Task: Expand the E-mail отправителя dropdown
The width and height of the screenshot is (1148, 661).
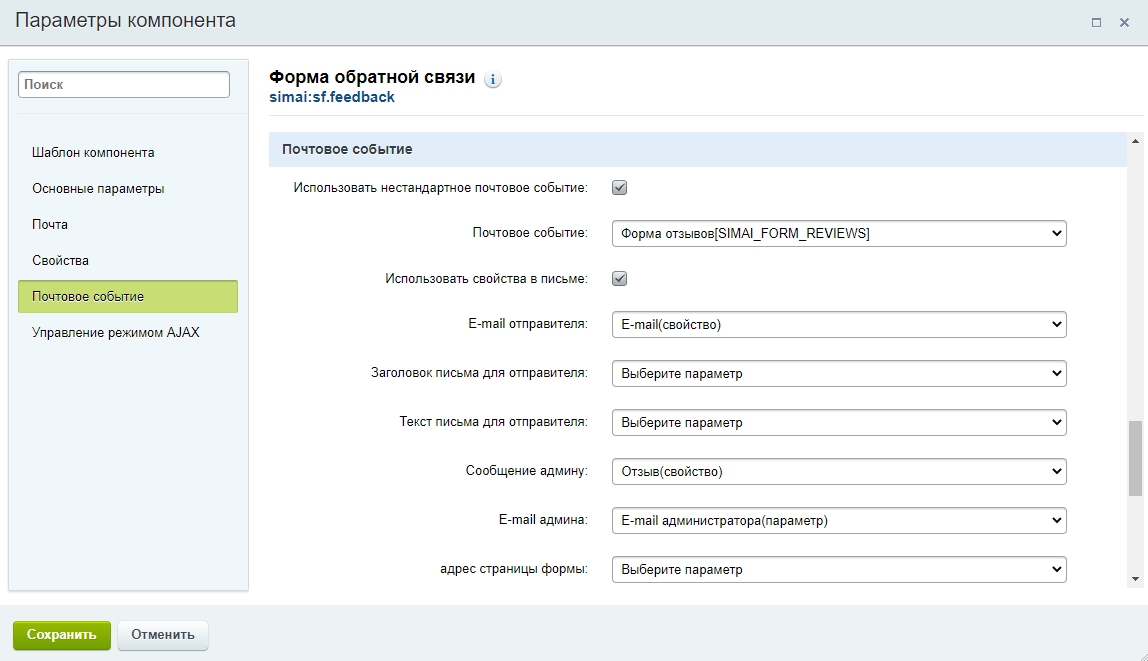Action: 838,325
